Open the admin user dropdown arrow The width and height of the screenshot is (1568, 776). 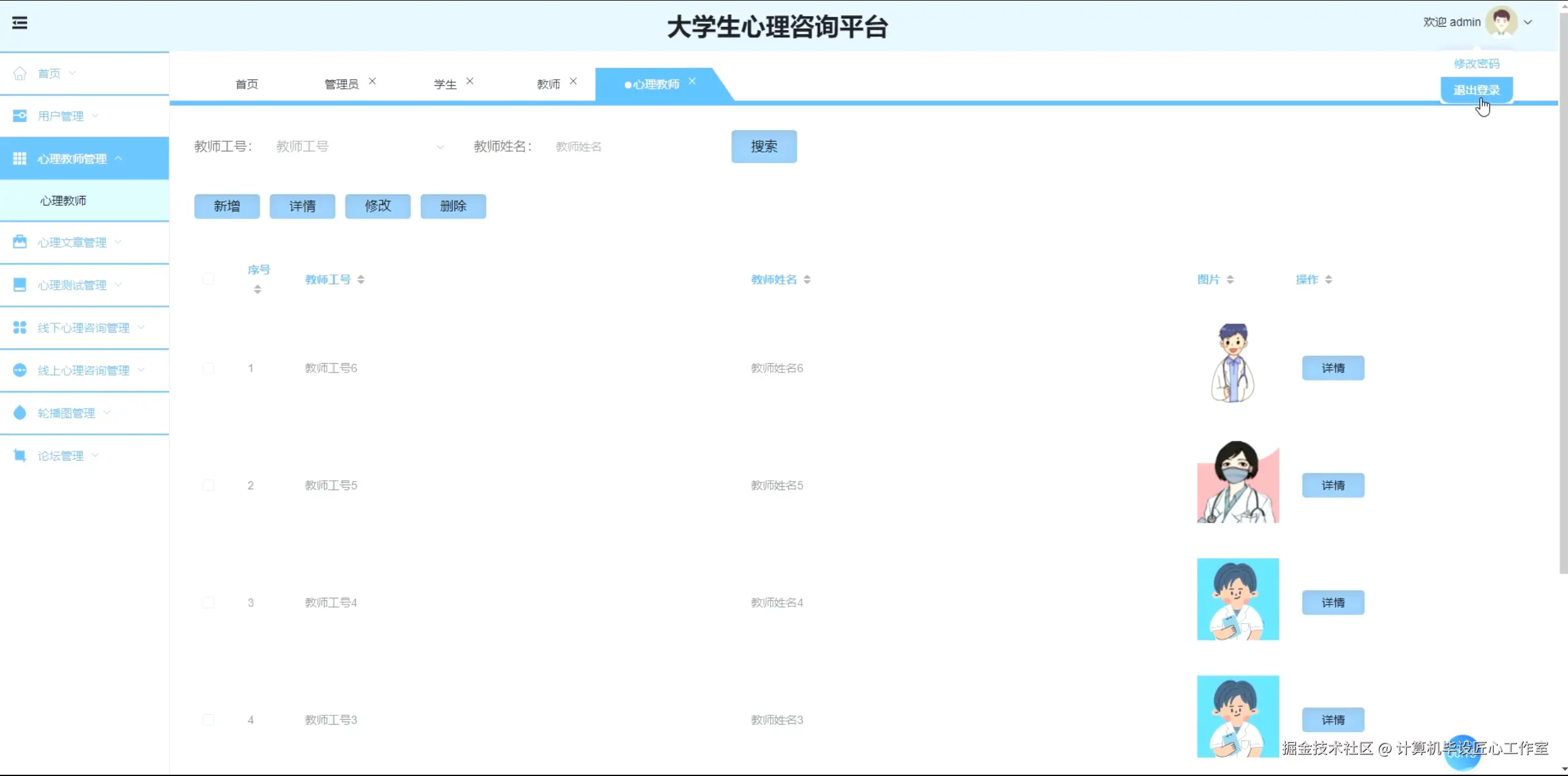(1528, 22)
